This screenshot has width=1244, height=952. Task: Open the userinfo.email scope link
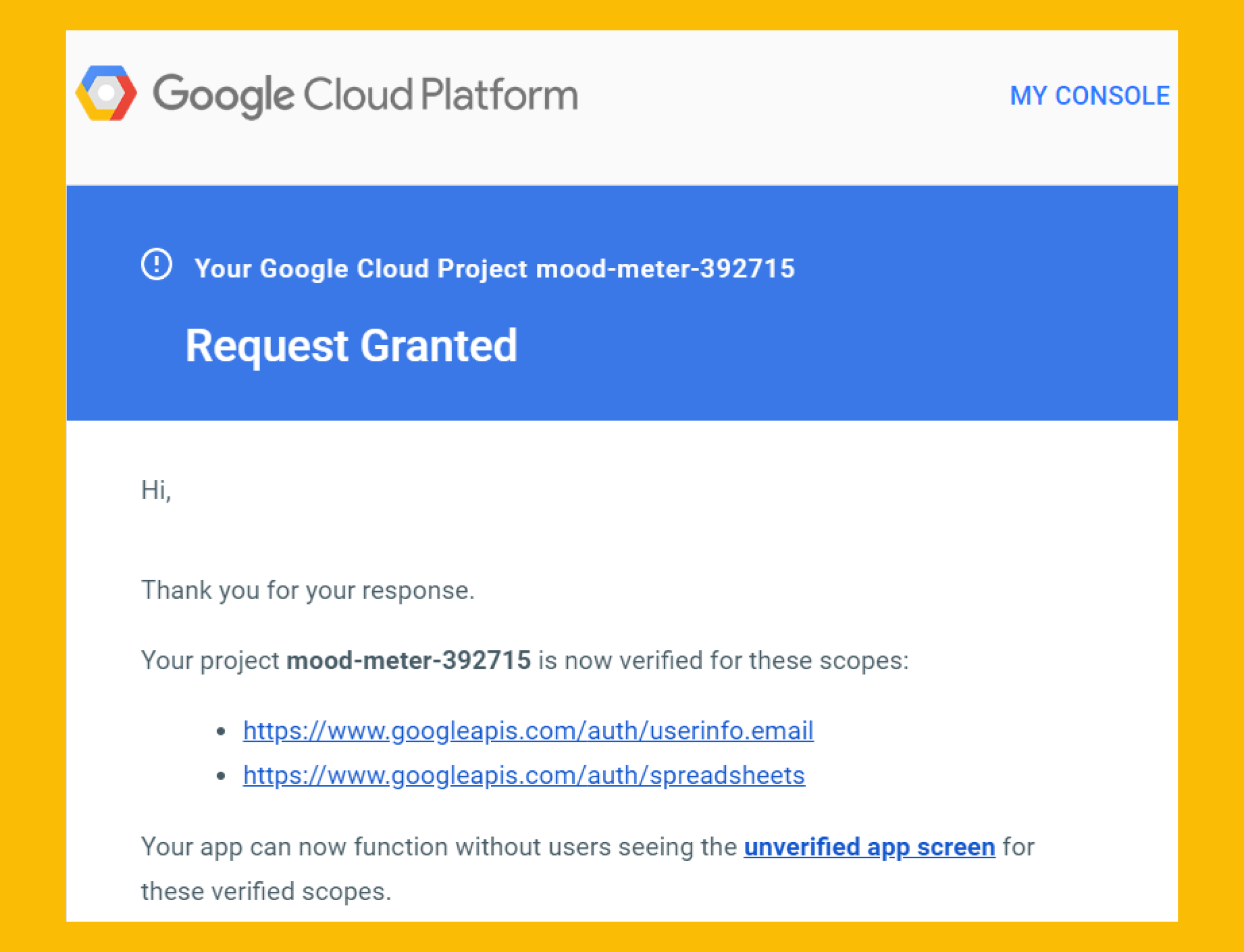click(528, 731)
